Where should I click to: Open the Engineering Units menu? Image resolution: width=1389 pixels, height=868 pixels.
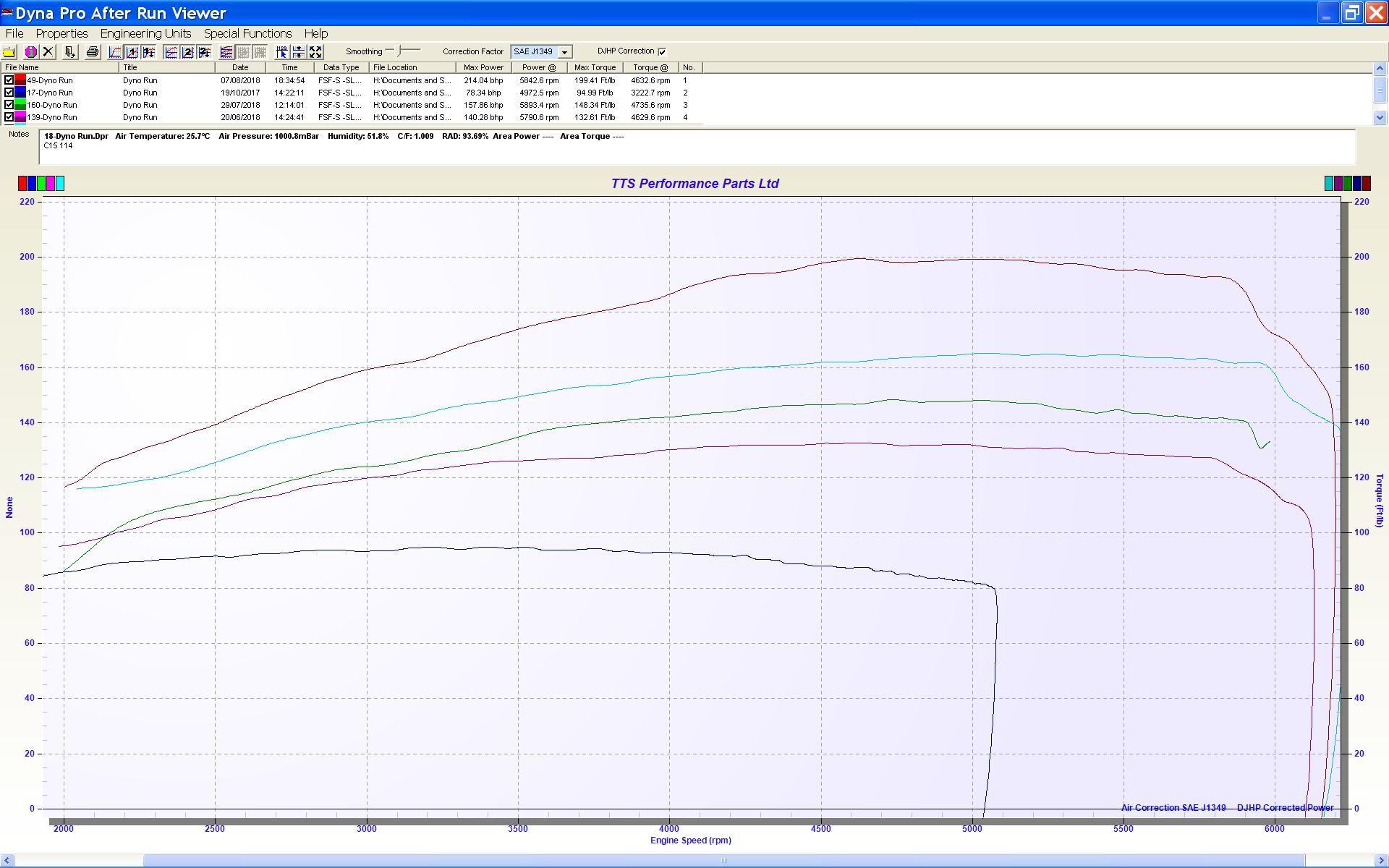pyautogui.click(x=145, y=33)
